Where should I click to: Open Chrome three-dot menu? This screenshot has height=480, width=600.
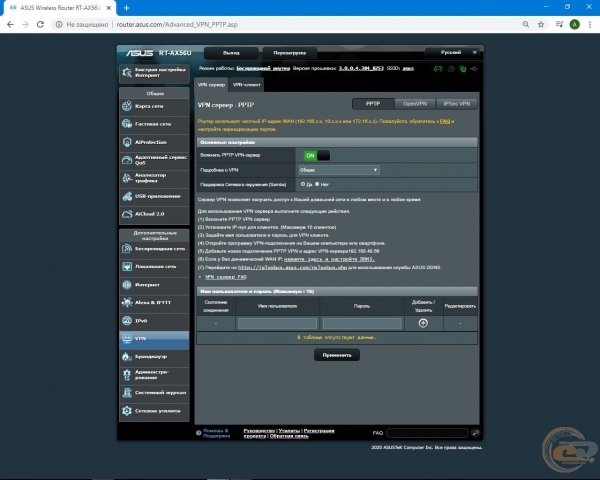[x=590, y=24]
